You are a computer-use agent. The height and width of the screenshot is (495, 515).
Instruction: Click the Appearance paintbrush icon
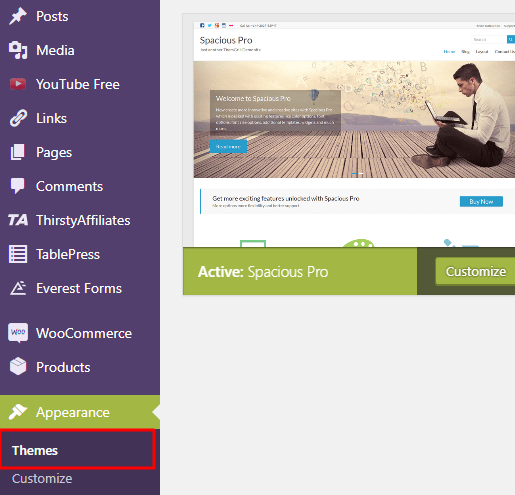[18, 412]
